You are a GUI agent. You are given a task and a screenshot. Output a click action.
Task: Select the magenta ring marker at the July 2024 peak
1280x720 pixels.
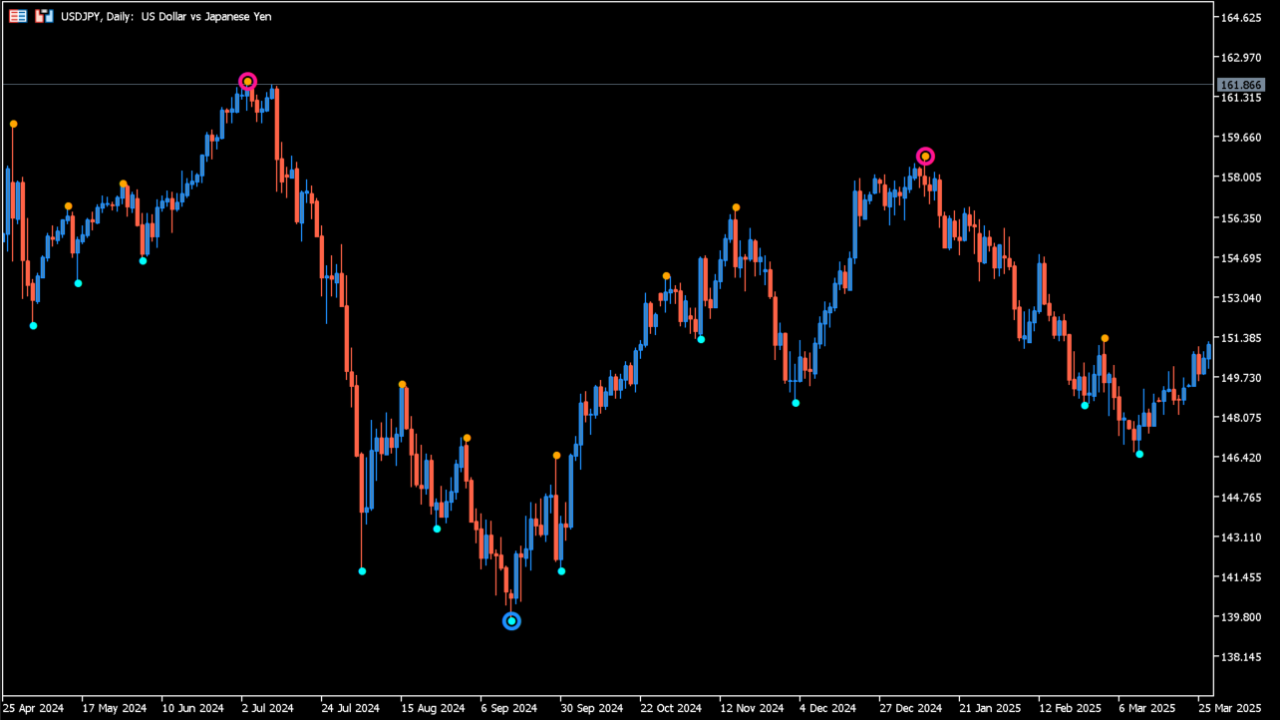click(248, 81)
